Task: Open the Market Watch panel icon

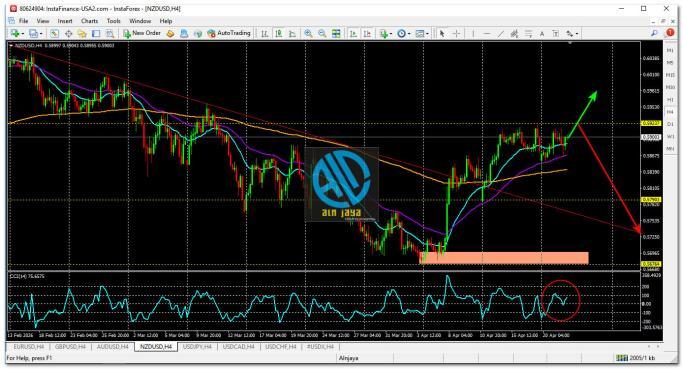Action: click(x=54, y=34)
